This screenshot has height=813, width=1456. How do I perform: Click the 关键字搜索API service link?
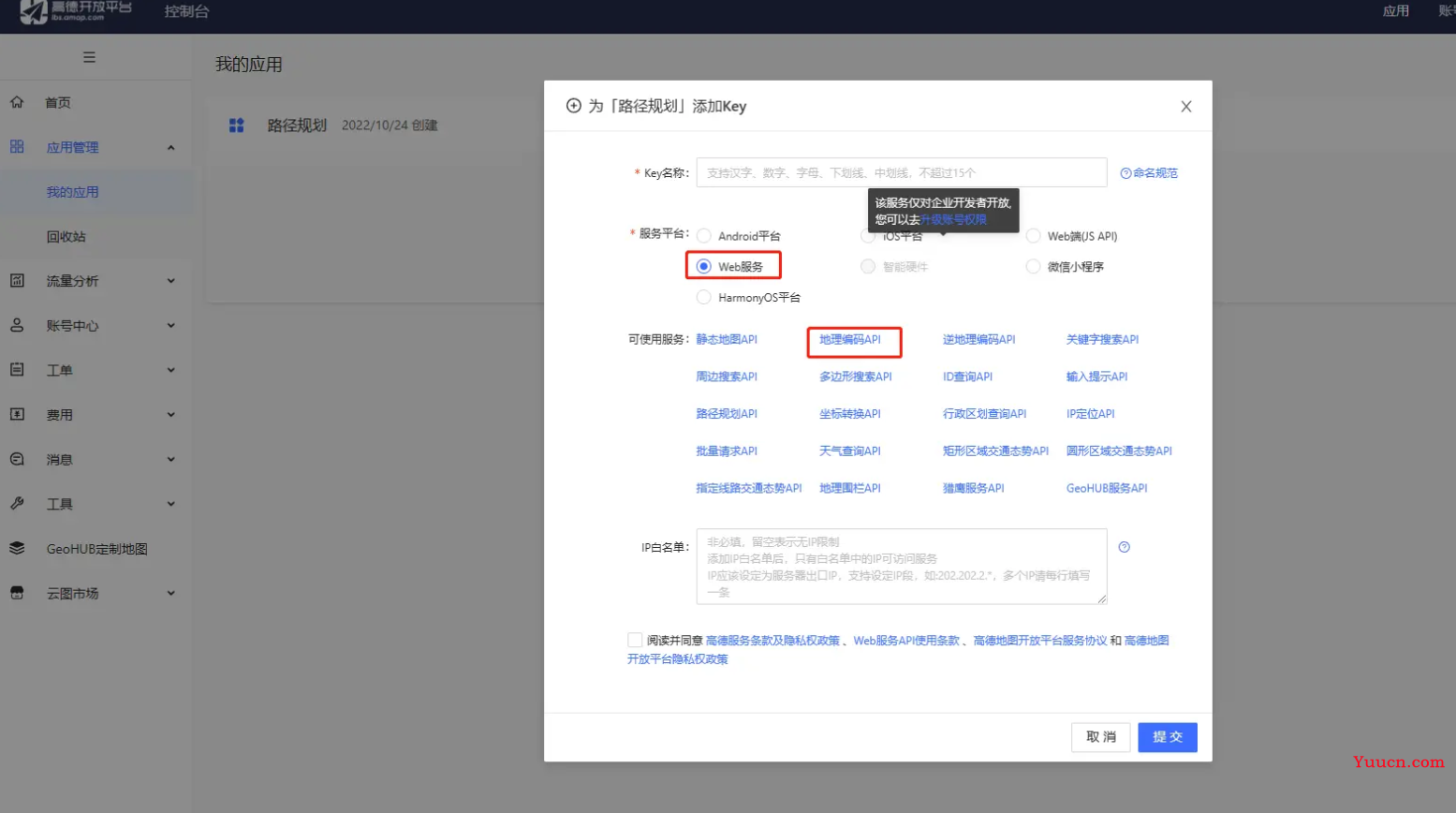pyautogui.click(x=1103, y=340)
